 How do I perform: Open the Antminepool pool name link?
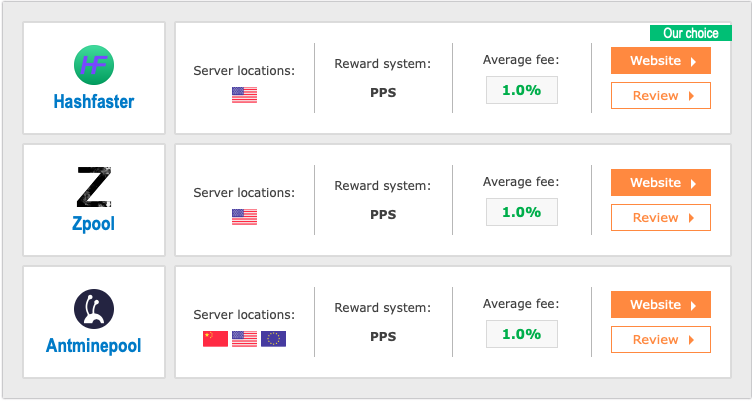point(94,345)
